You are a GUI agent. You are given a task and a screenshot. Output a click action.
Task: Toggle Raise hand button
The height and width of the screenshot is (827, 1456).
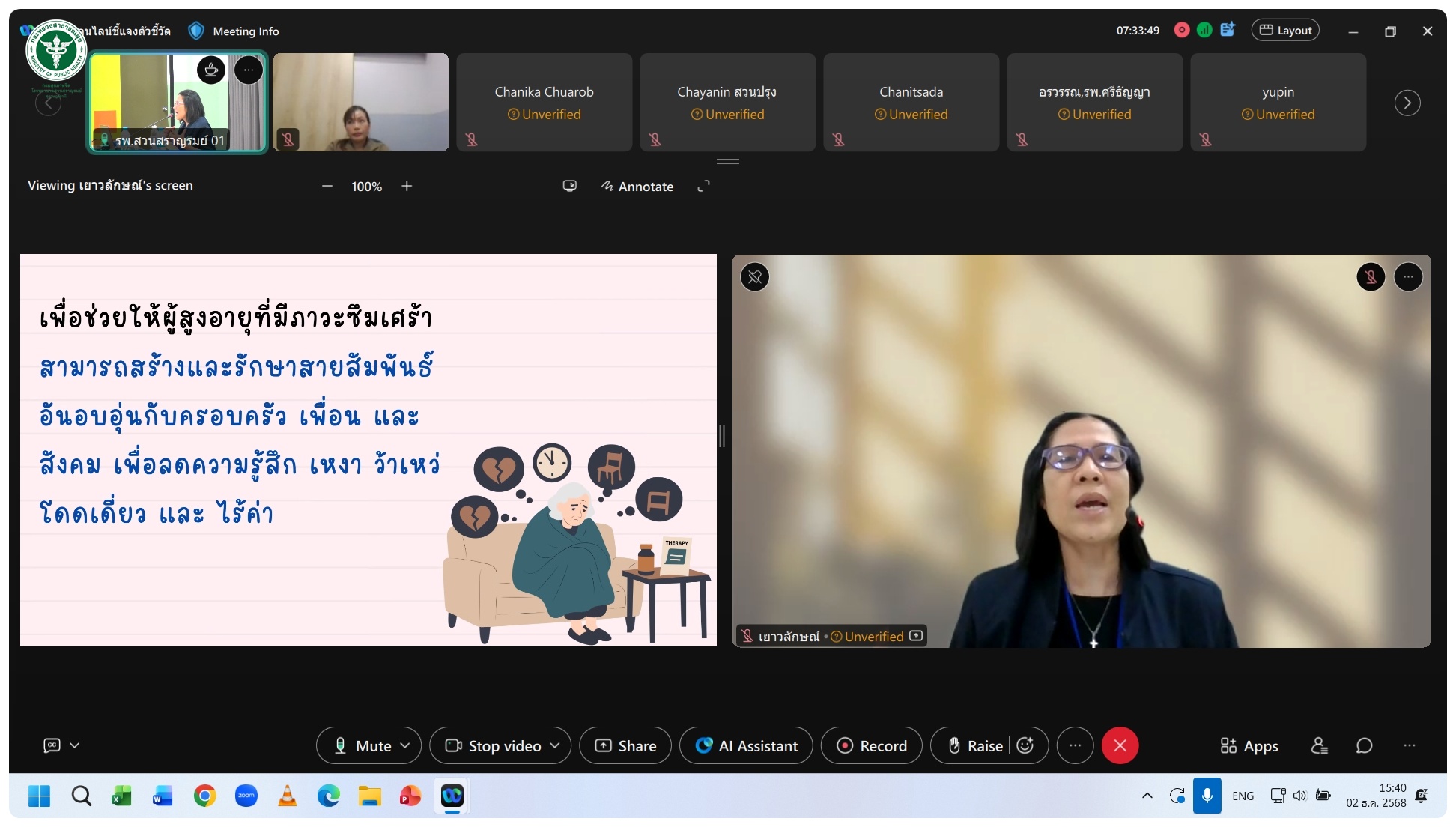click(974, 745)
